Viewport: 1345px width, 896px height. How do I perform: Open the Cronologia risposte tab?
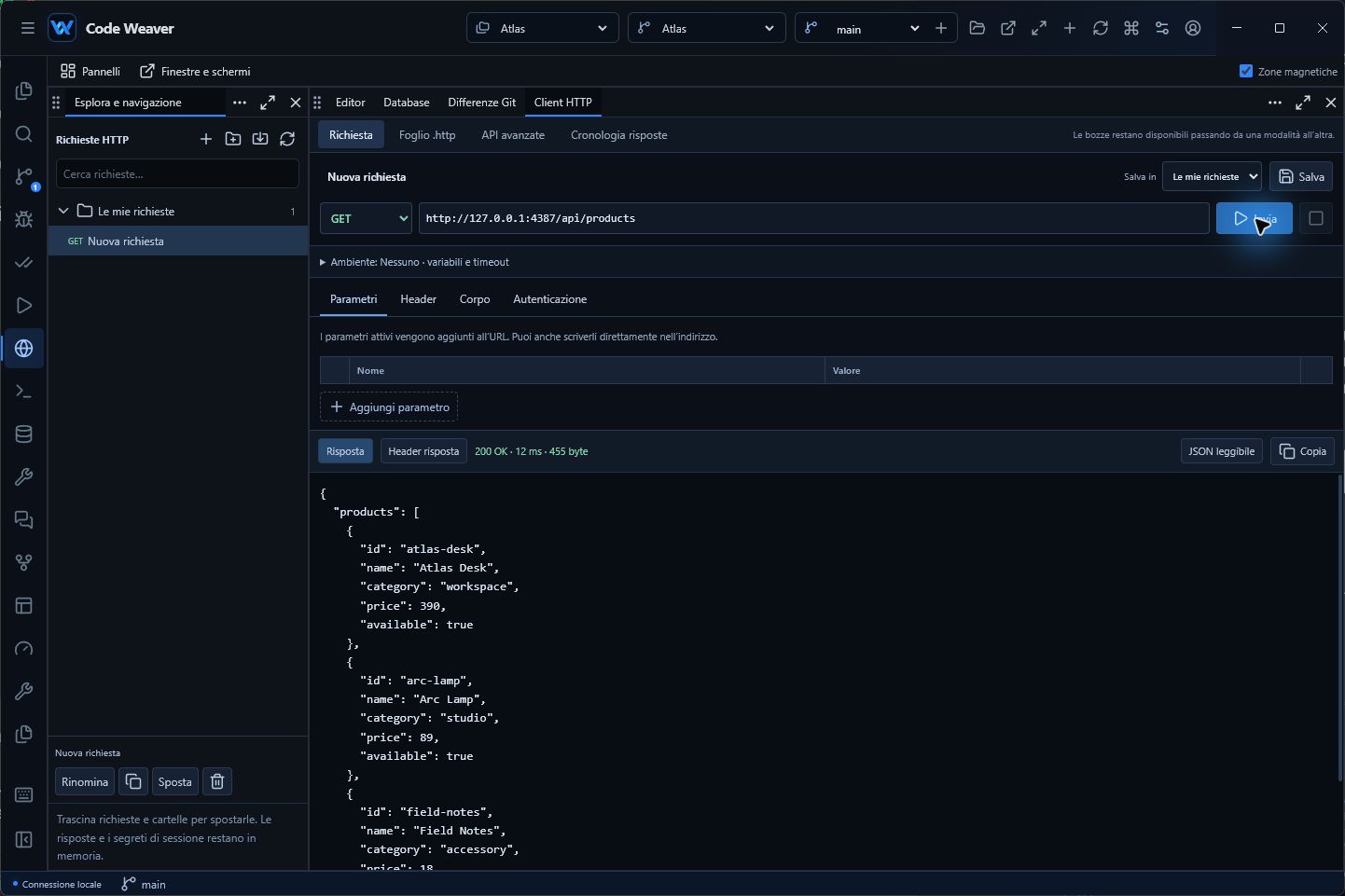(x=619, y=135)
